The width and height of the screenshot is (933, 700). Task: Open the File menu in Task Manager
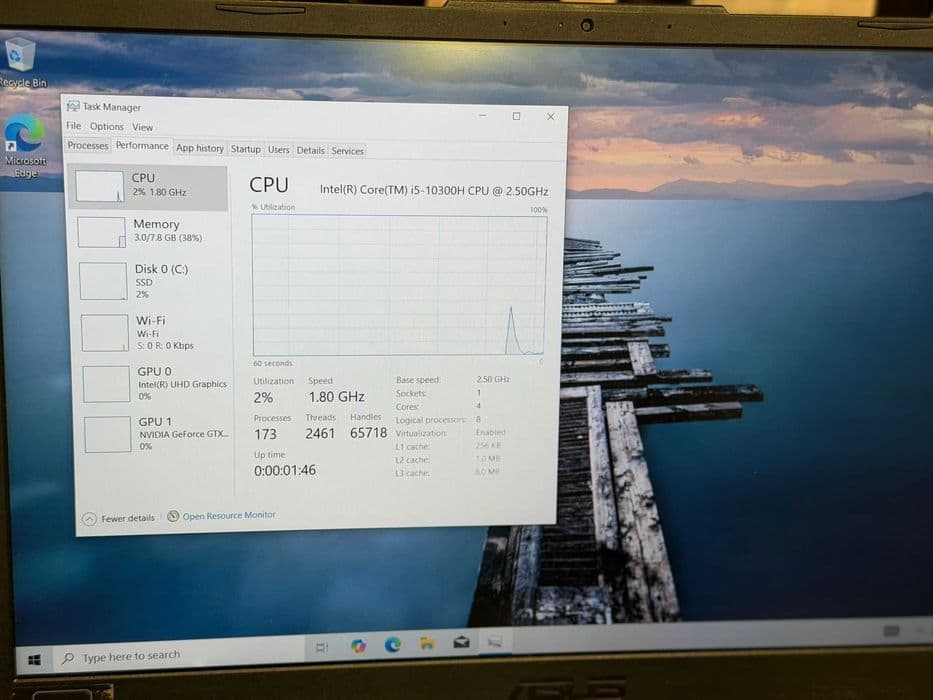[x=74, y=126]
